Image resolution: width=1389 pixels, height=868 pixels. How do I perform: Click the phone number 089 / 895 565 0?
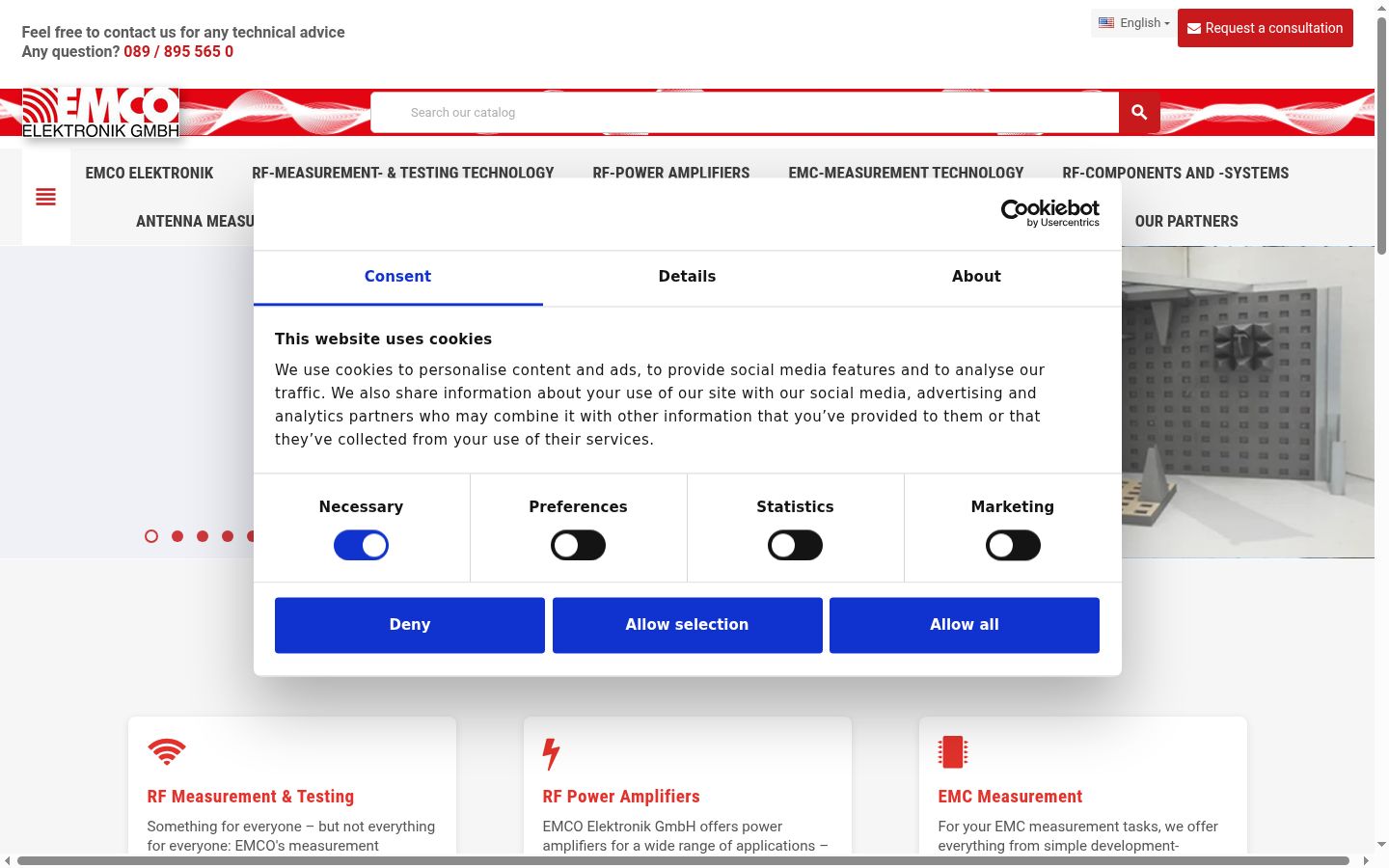pos(178,52)
